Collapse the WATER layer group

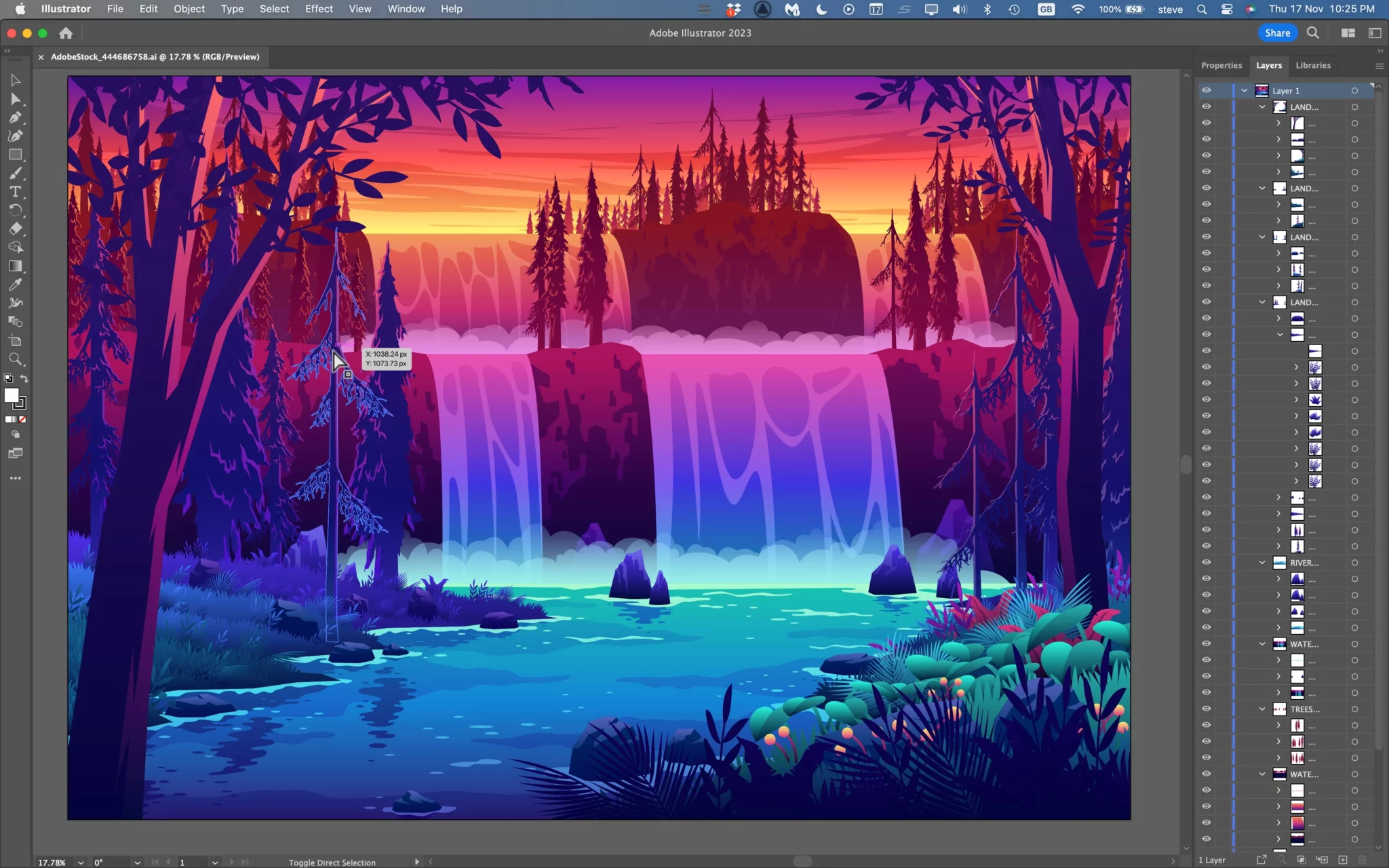1262,643
